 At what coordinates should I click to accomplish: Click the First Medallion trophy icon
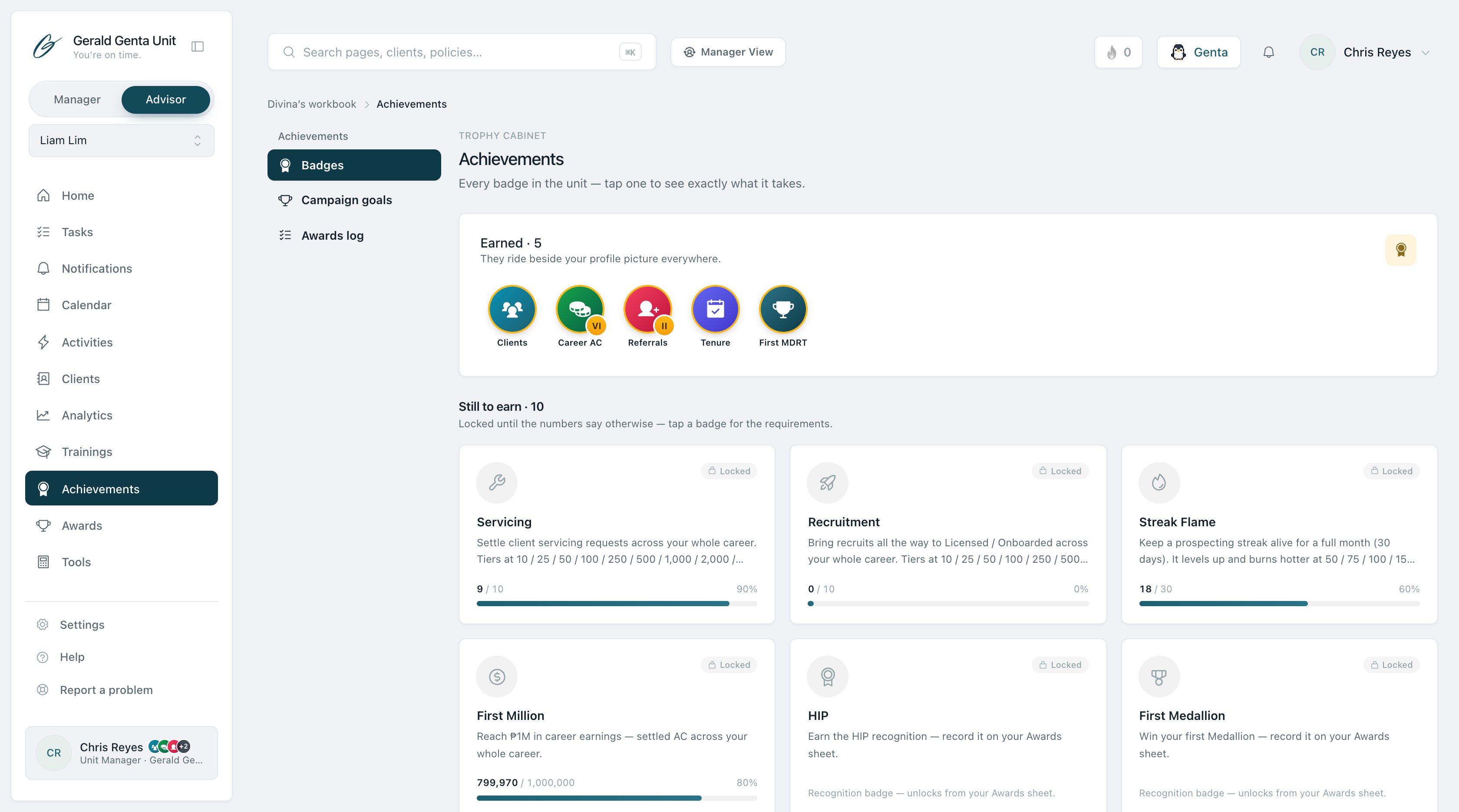[1159, 676]
